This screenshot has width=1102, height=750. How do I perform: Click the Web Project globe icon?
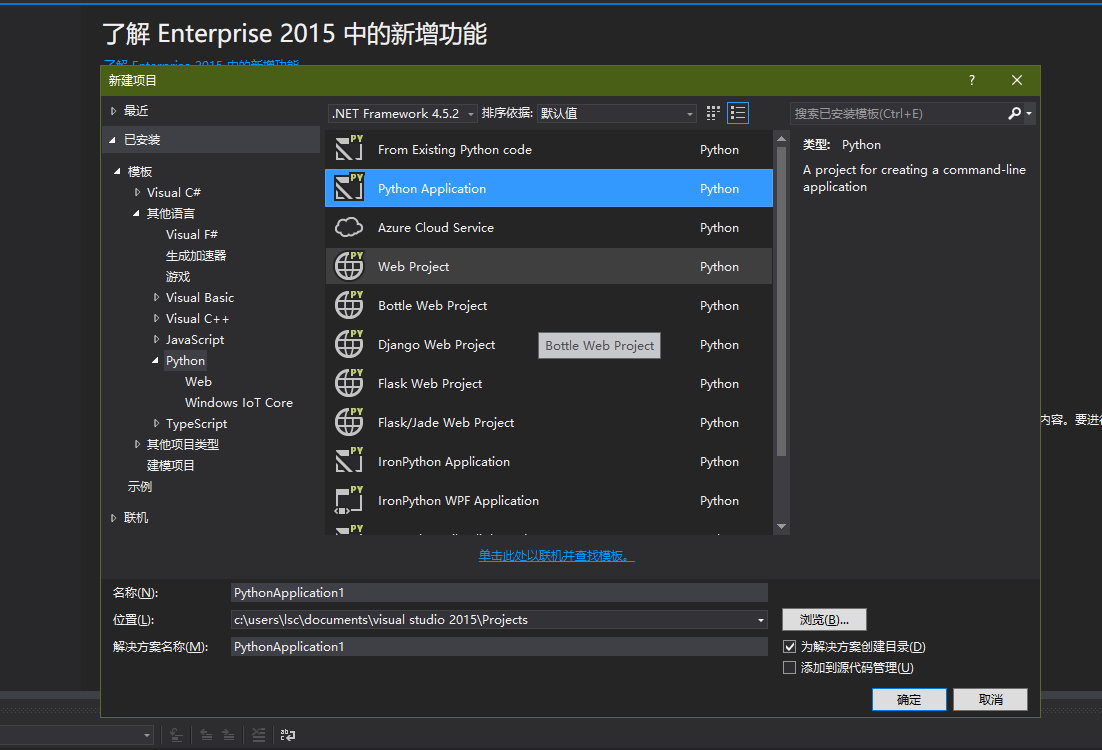349,266
